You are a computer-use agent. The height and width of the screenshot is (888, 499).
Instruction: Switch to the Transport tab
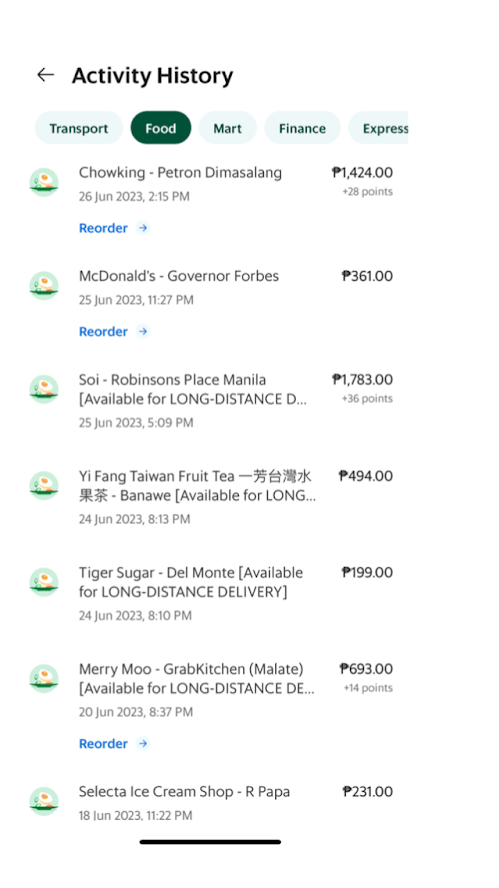(79, 128)
